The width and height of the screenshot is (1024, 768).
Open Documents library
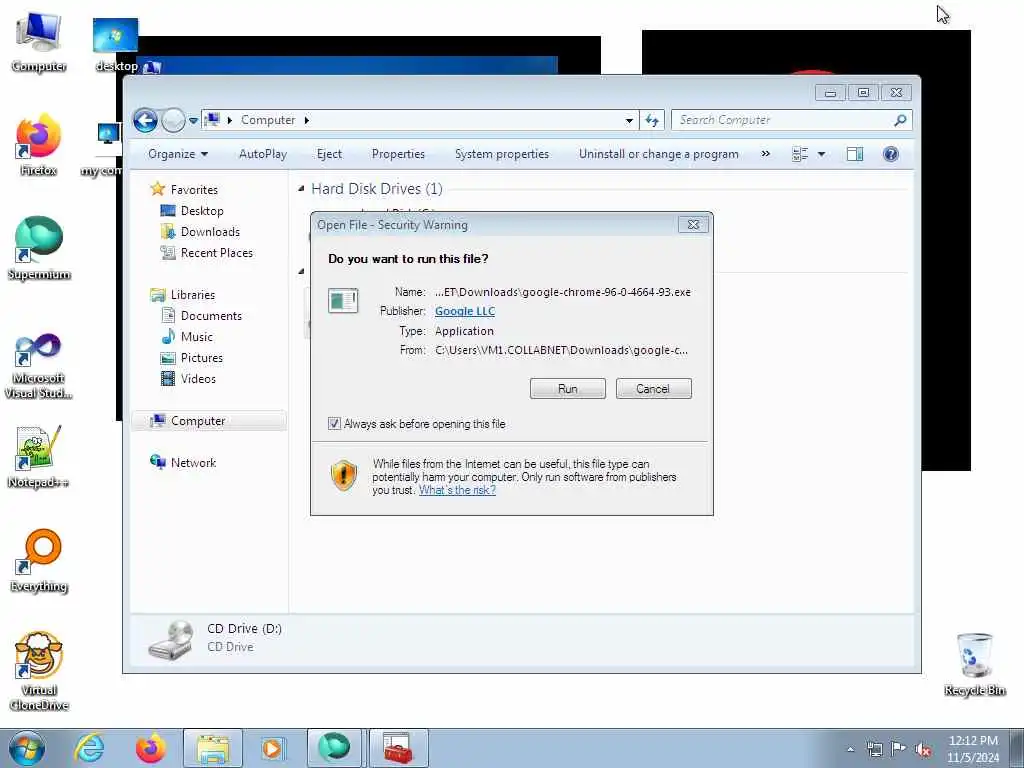(x=211, y=316)
